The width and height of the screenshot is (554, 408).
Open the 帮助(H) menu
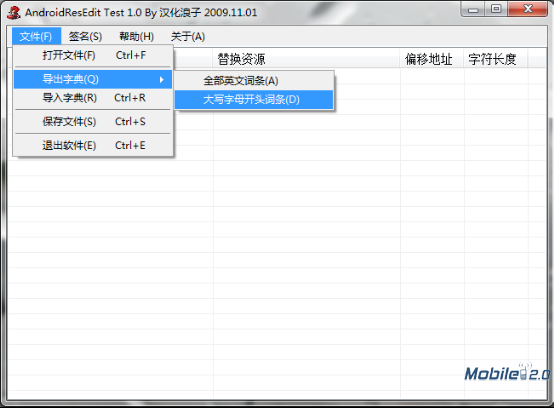136,36
